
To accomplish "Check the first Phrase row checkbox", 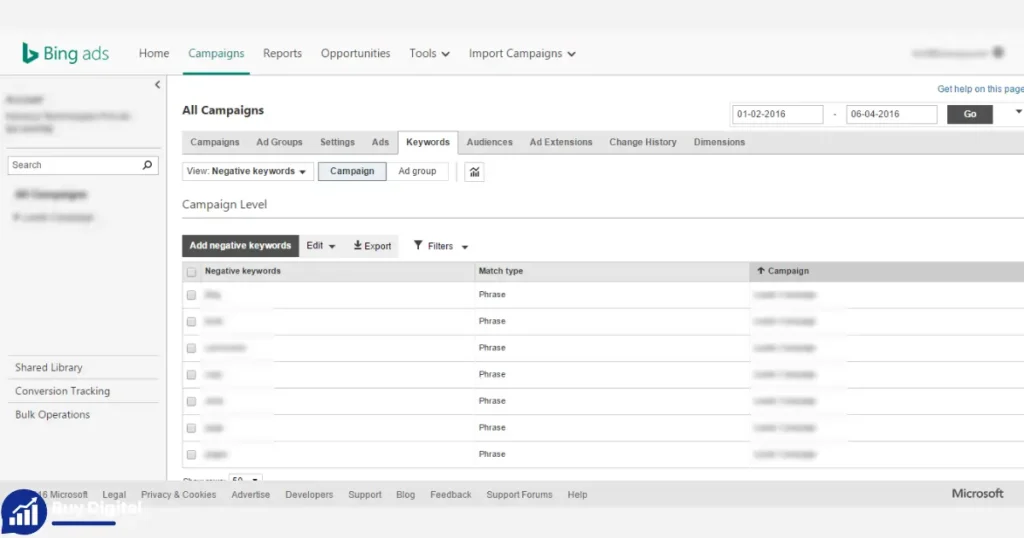I will point(191,295).
